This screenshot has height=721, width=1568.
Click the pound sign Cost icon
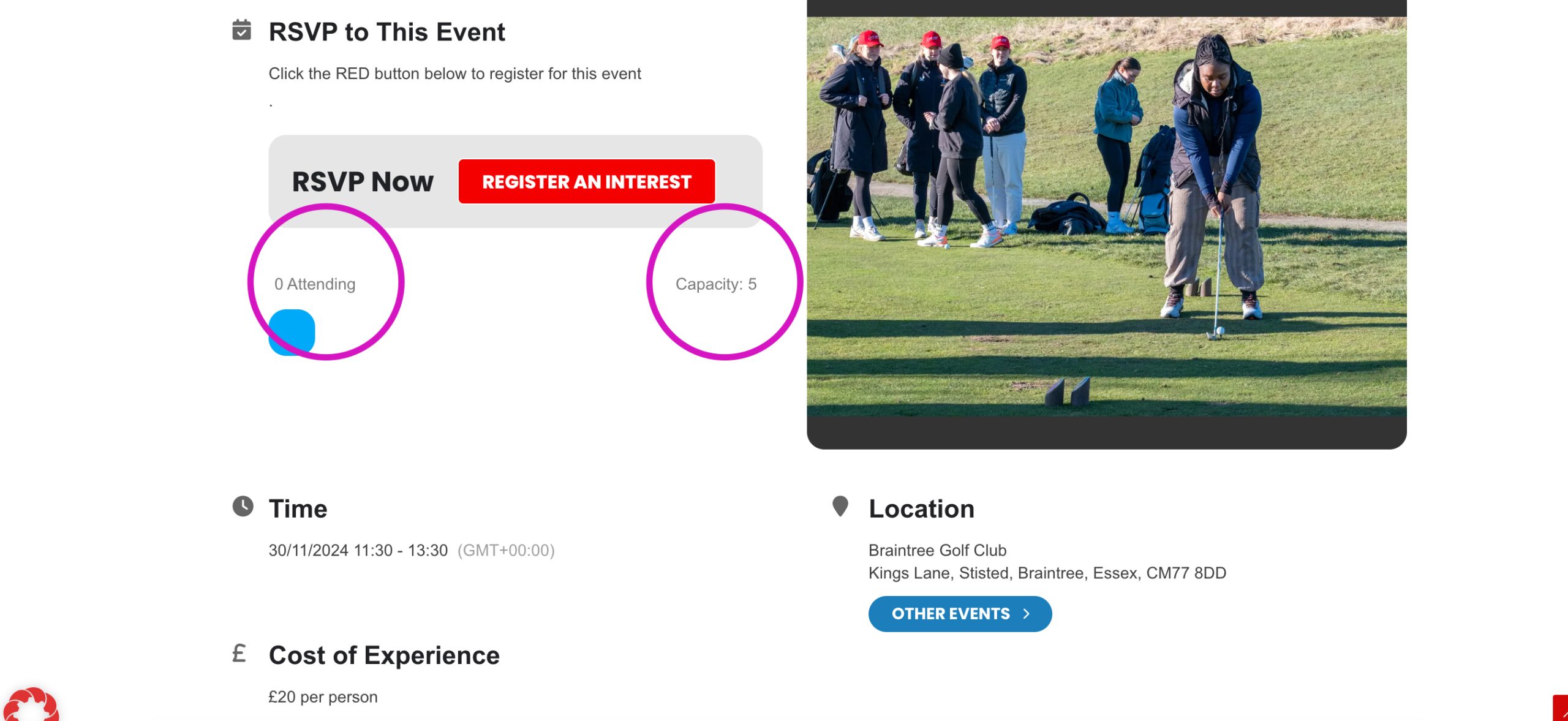coord(239,653)
